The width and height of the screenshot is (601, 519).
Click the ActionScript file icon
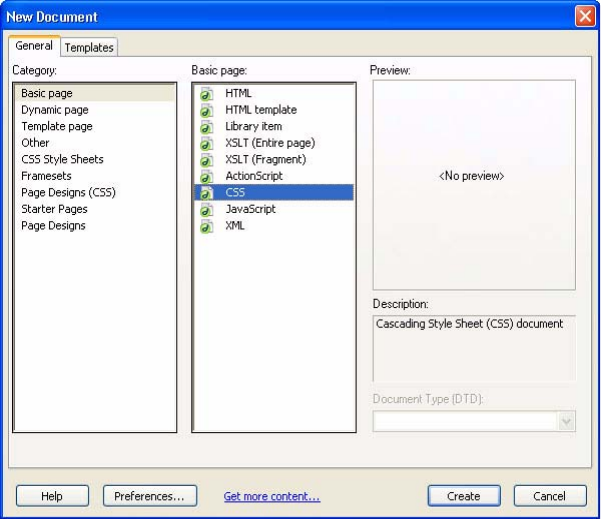(x=207, y=176)
